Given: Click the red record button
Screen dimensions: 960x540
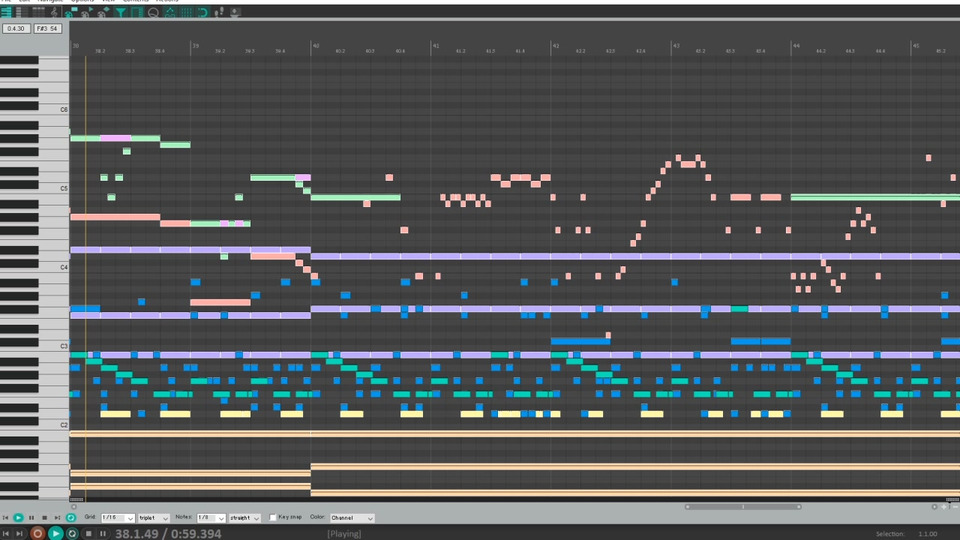Looking at the screenshot, I should [37, 534].
